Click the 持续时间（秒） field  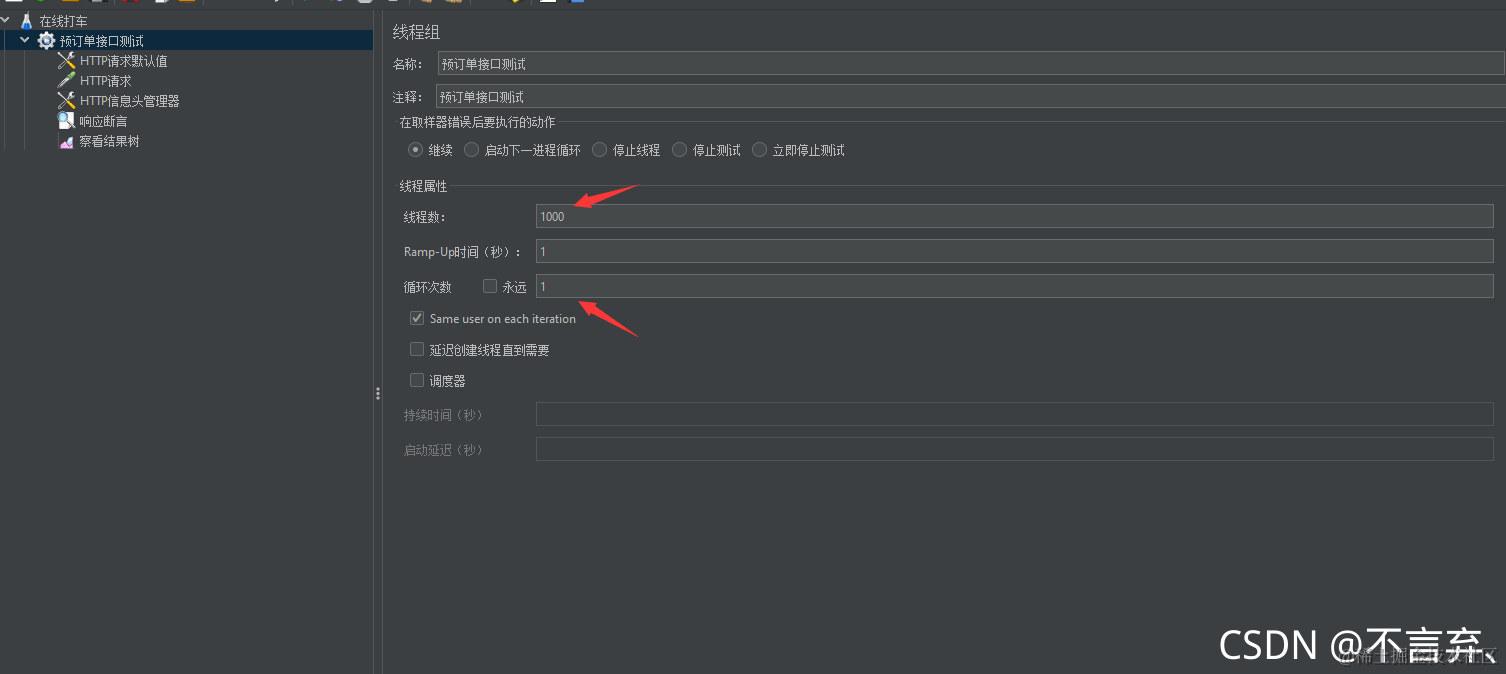coord(1015,414)
